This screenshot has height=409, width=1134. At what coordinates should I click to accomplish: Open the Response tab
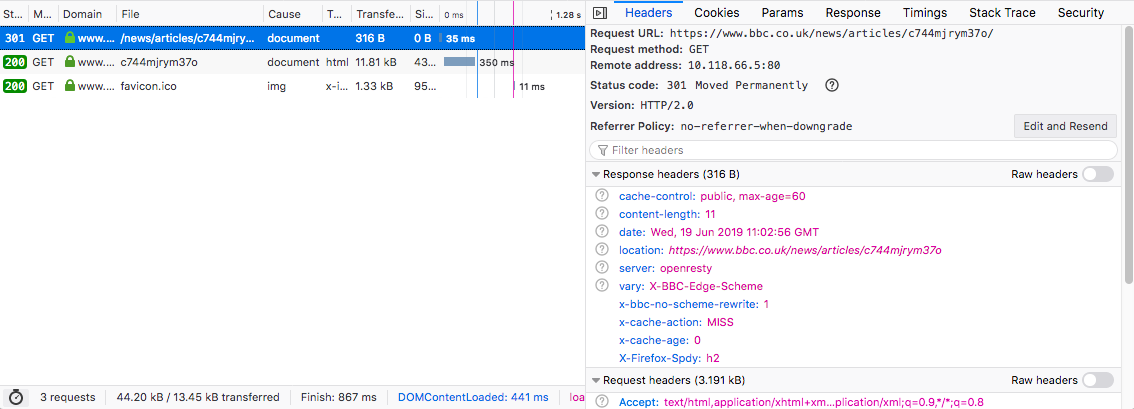tap(853, 13)
